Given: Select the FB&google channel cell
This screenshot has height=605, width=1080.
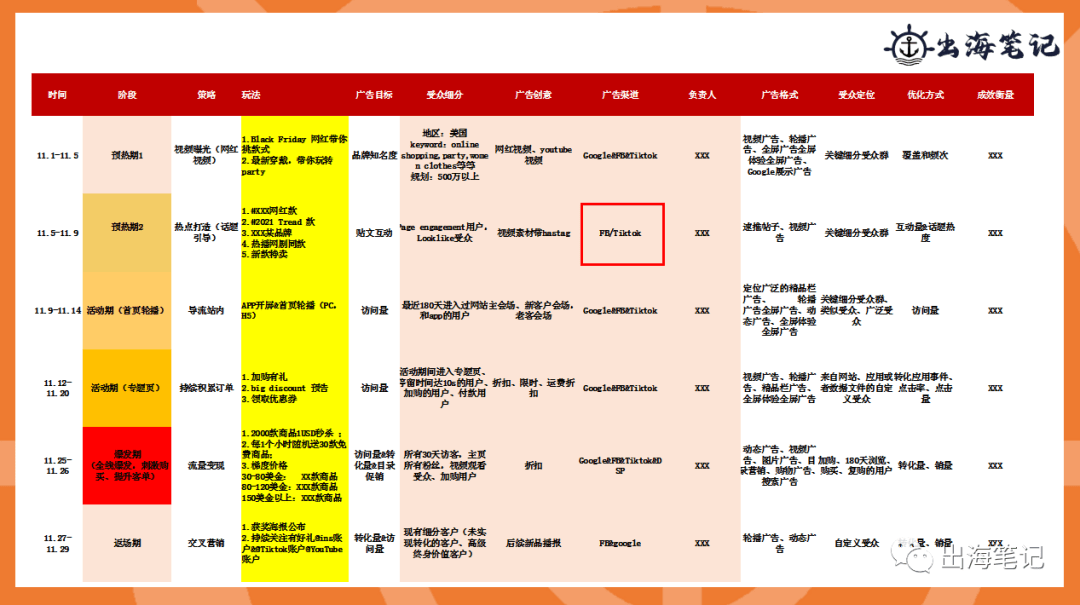Looking at the screenshot, I should (620, 544).
